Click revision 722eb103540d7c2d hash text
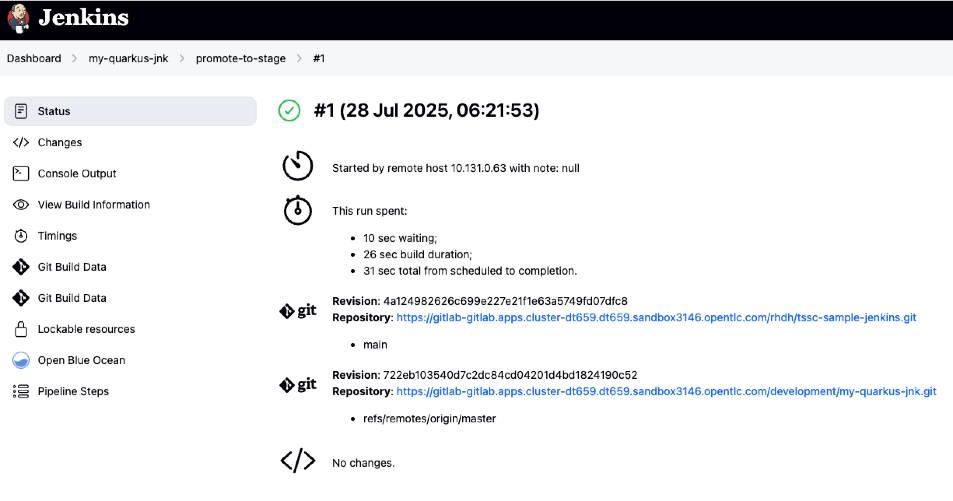This screenshot has height=501, width=953. [510, 375]
